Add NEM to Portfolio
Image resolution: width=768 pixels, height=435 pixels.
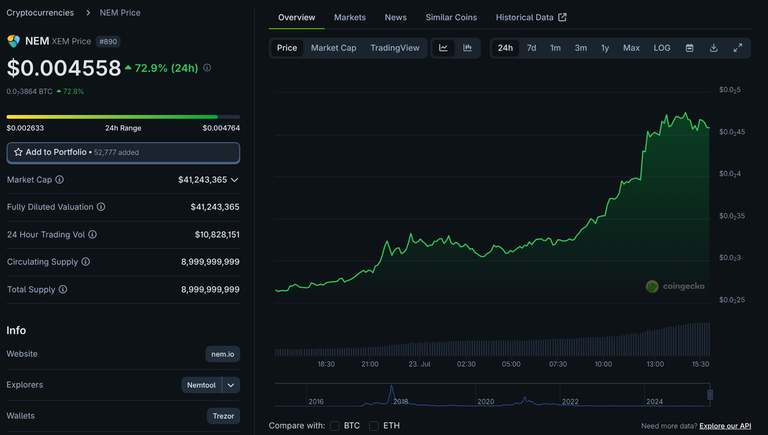[123, 152]
